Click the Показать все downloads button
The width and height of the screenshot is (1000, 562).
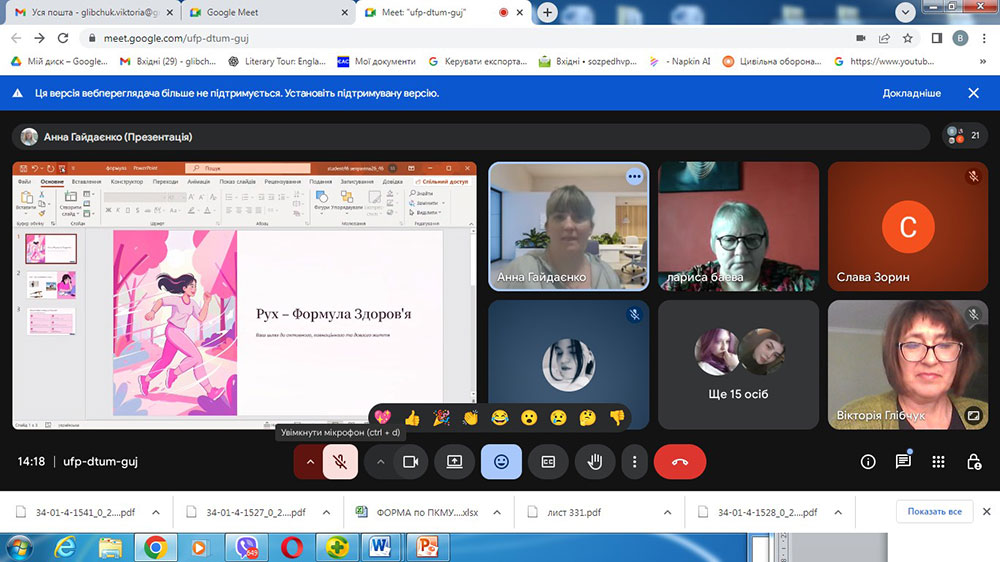pos(934,512)
